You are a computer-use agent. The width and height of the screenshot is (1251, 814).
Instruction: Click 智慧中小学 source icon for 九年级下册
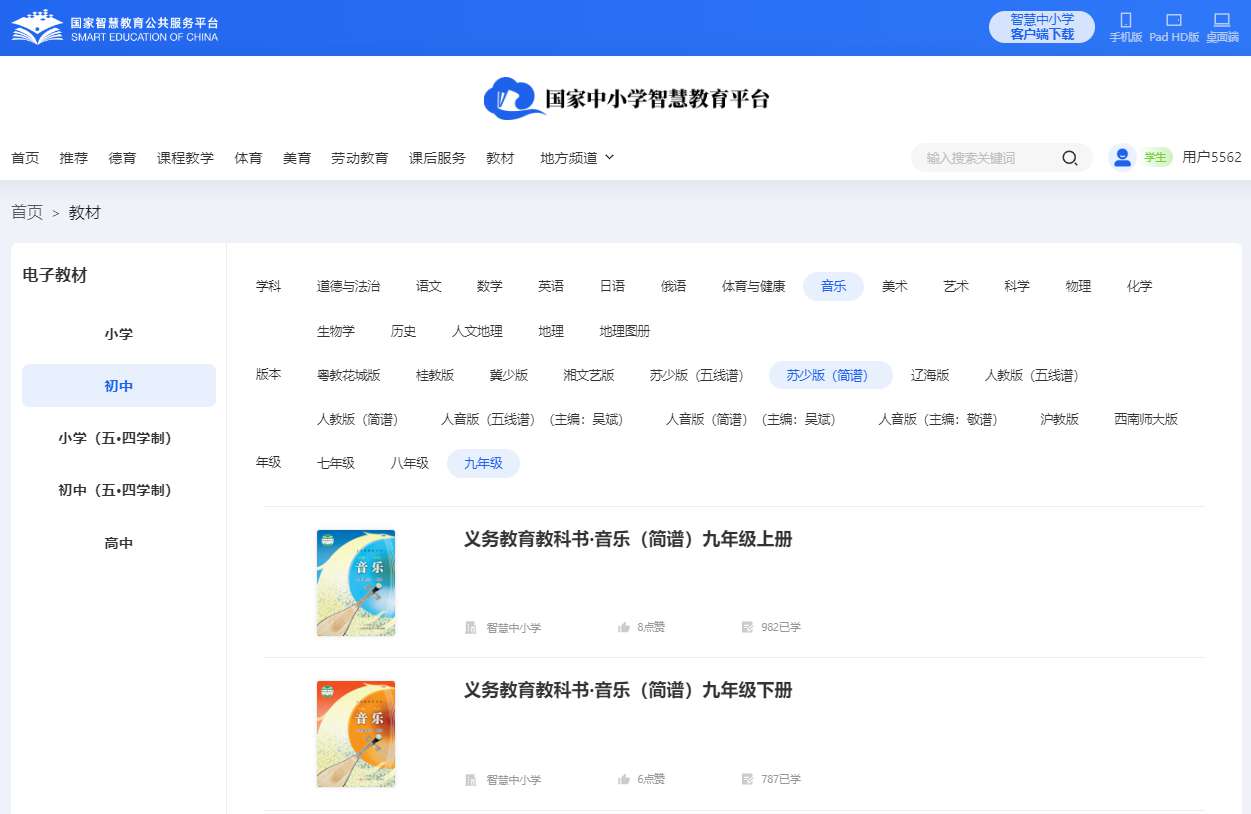pos(471,780)
